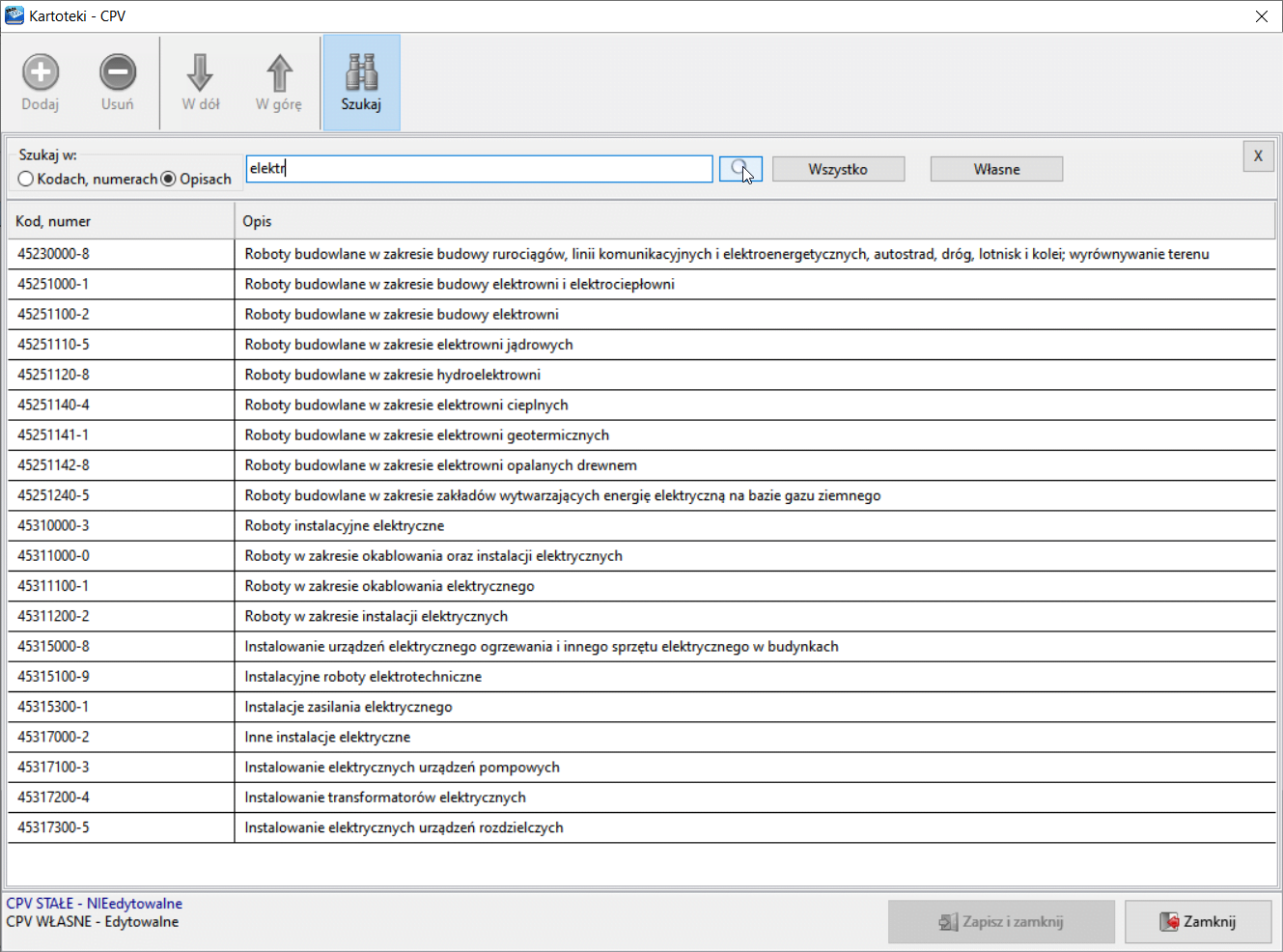The width and height of the screenshot is (1283, 952).
Task: Filter own codes with Własne button
Action: point(996,169)
